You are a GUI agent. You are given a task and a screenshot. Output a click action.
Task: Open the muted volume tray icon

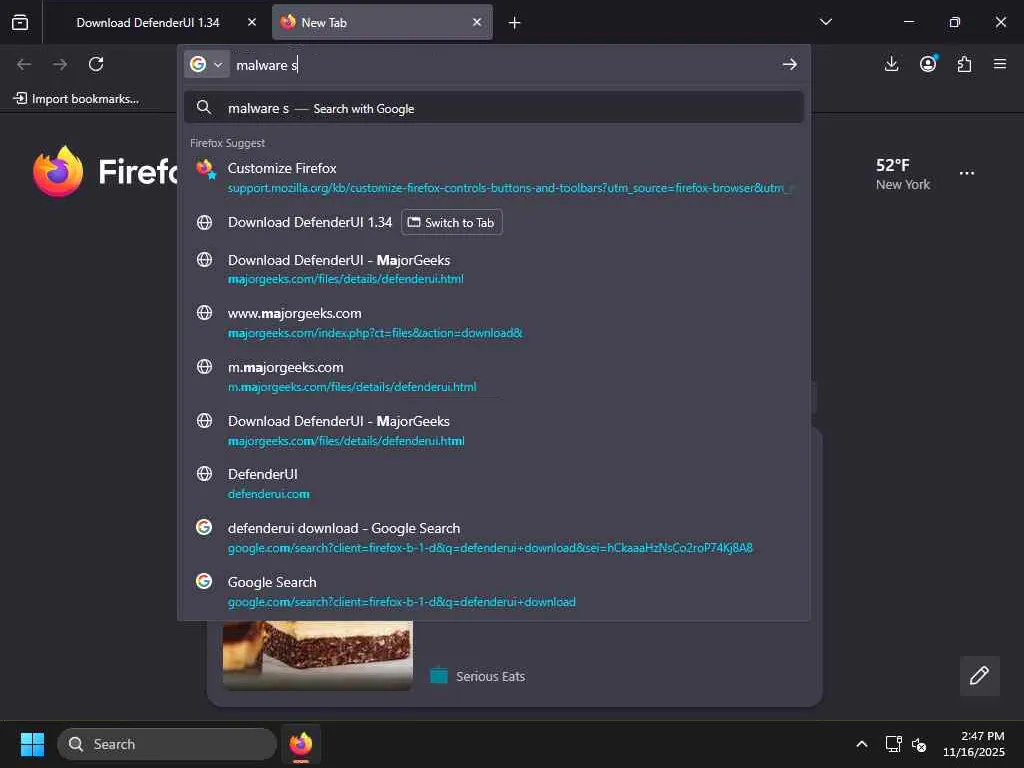919,744
